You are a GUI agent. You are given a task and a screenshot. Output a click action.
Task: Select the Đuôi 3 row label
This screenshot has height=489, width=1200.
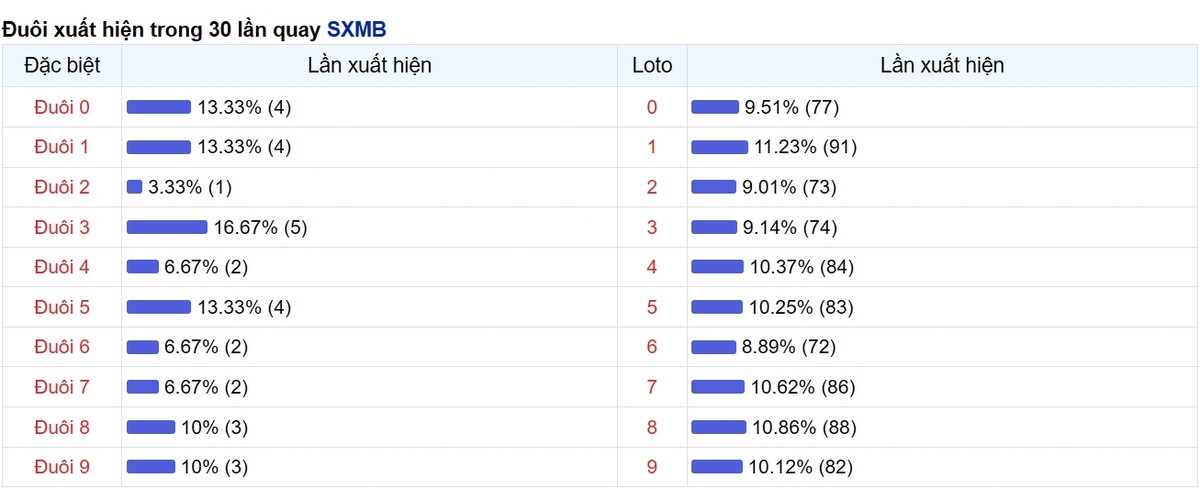(61, 227)
